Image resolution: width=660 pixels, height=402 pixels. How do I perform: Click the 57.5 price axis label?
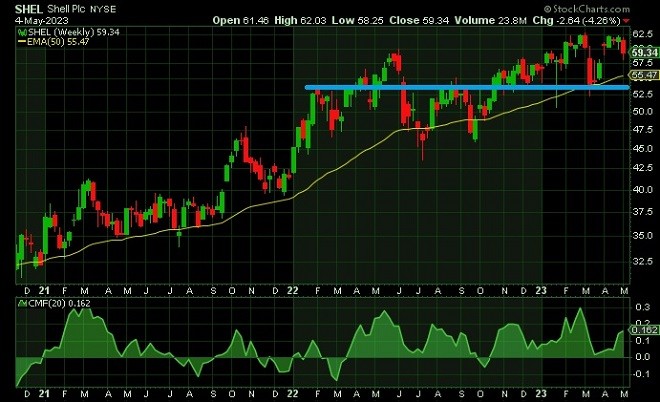tap(643, 63)
